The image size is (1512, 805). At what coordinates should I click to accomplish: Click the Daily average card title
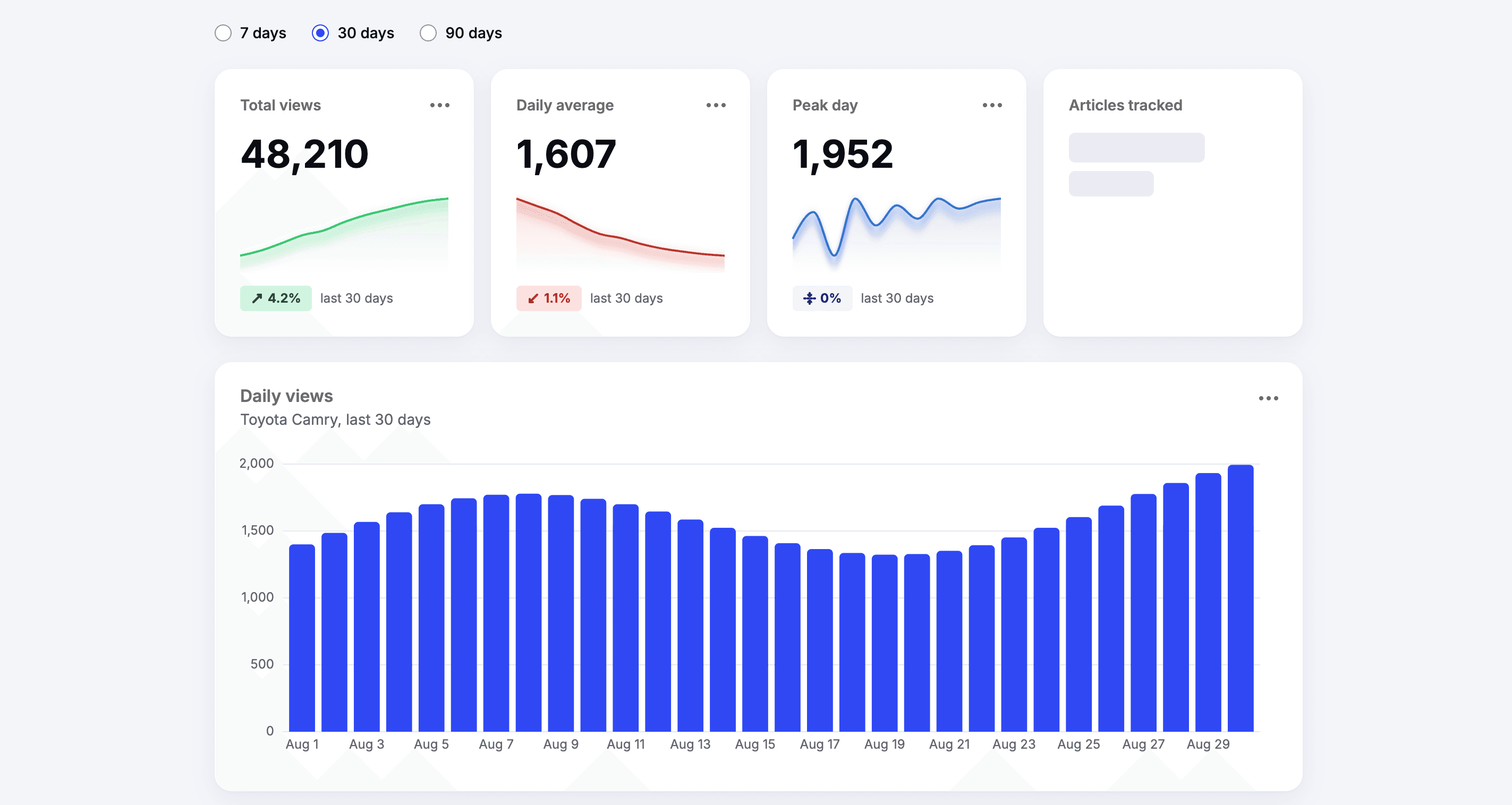pos(565,105)
